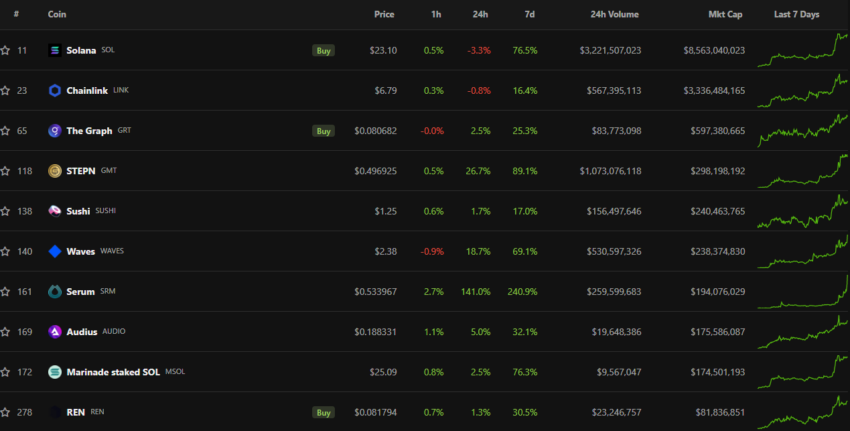Open Waves' 7-day sparkline chart
Image resolution: width=850 pixels, height=431 pixels.
click(803, 252)
